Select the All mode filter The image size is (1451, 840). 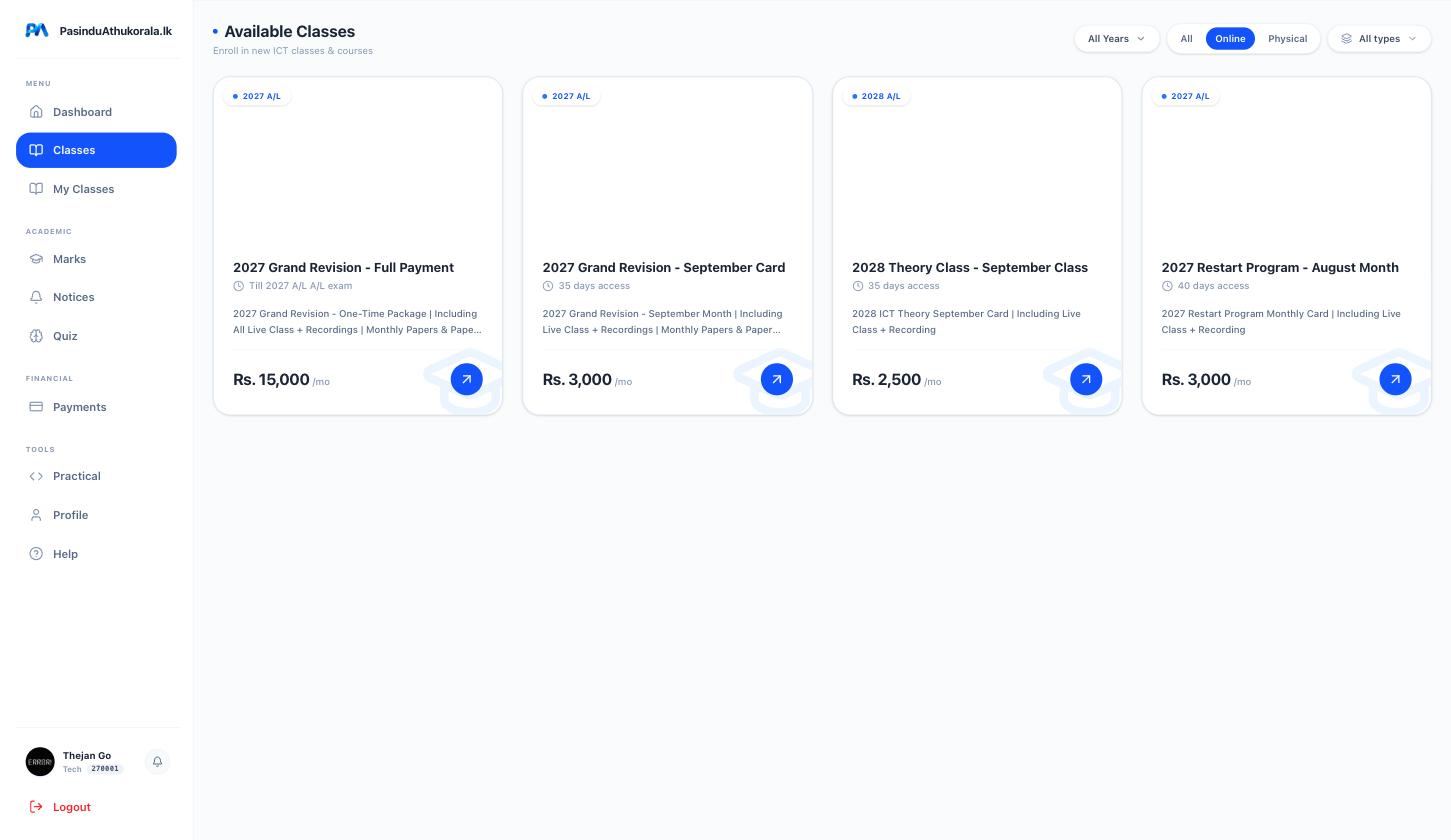1186,39
